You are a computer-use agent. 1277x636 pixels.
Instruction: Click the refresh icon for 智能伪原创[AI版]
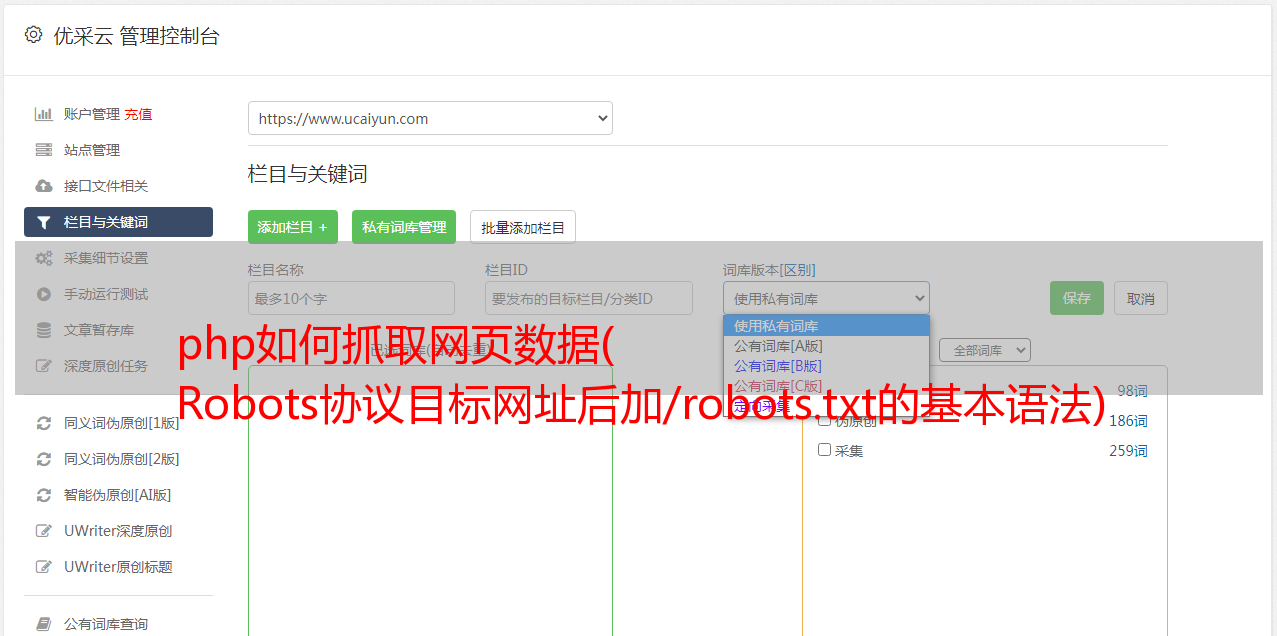44,495
